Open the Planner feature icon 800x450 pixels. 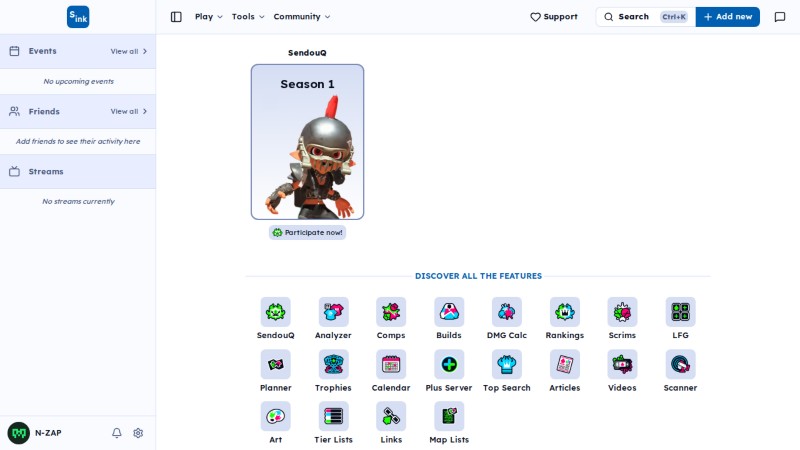pos(276,364)
